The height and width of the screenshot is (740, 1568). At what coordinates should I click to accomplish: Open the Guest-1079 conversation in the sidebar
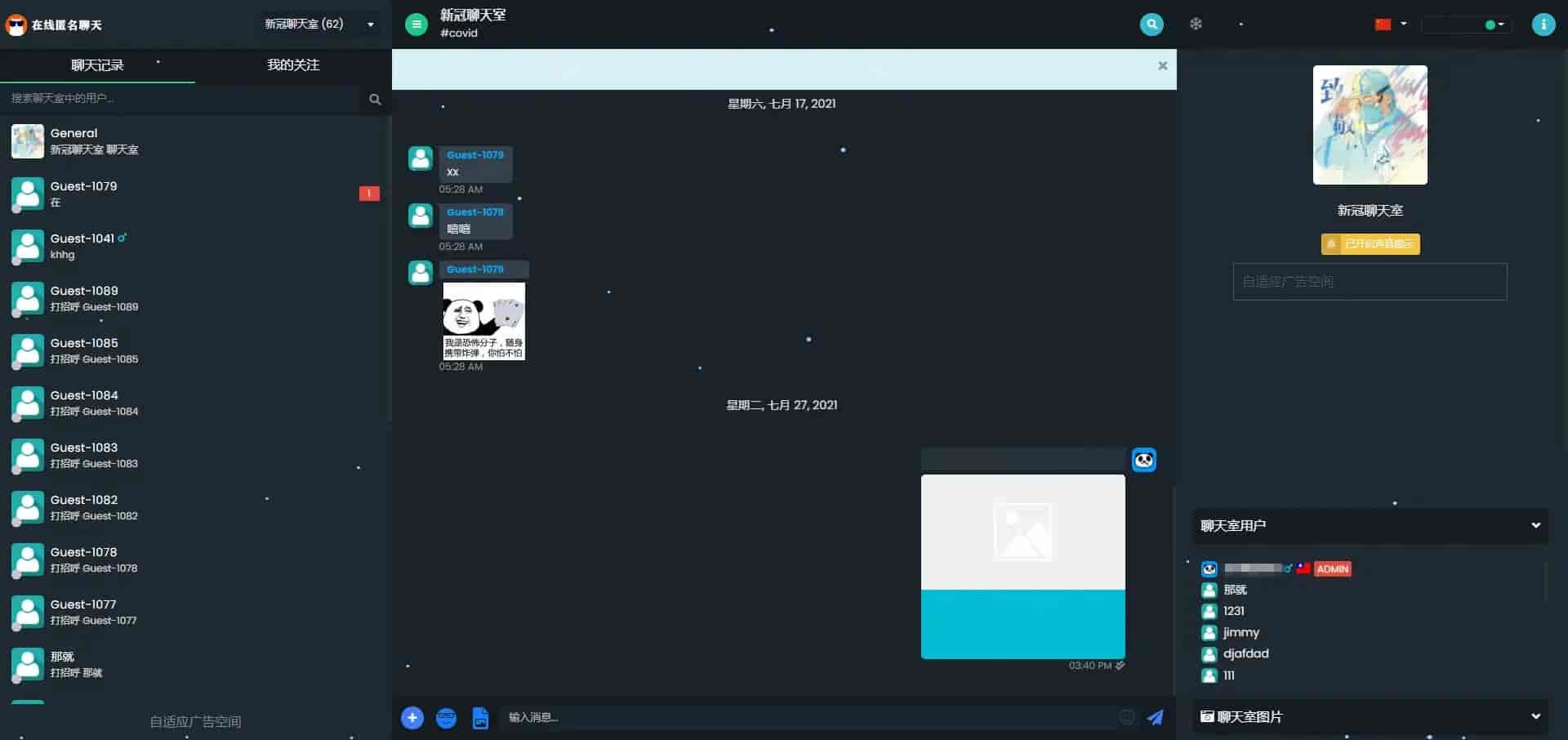pos(195,194)
